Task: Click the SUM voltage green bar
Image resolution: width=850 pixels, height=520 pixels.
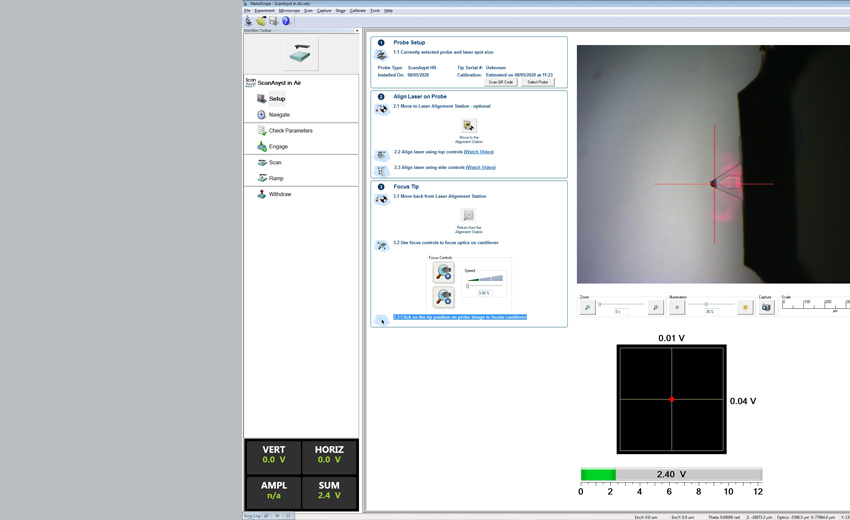Action: [598, 474]
